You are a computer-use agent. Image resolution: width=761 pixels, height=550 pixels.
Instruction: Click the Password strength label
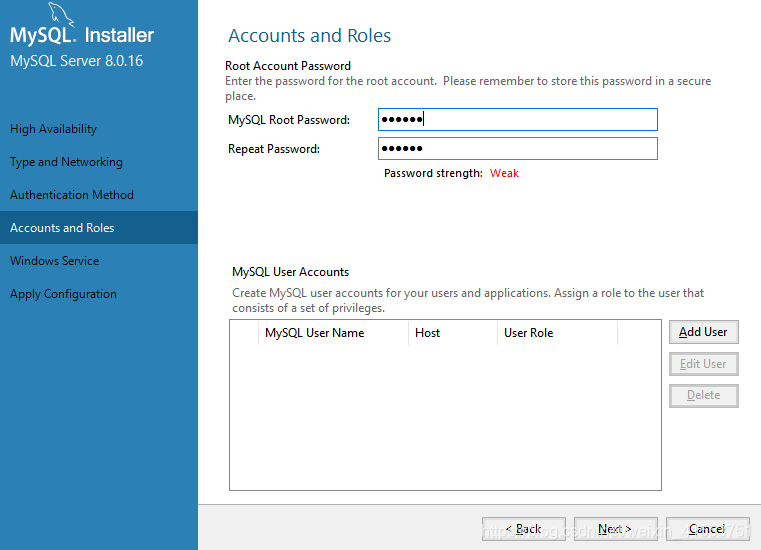tap(433, 173)
